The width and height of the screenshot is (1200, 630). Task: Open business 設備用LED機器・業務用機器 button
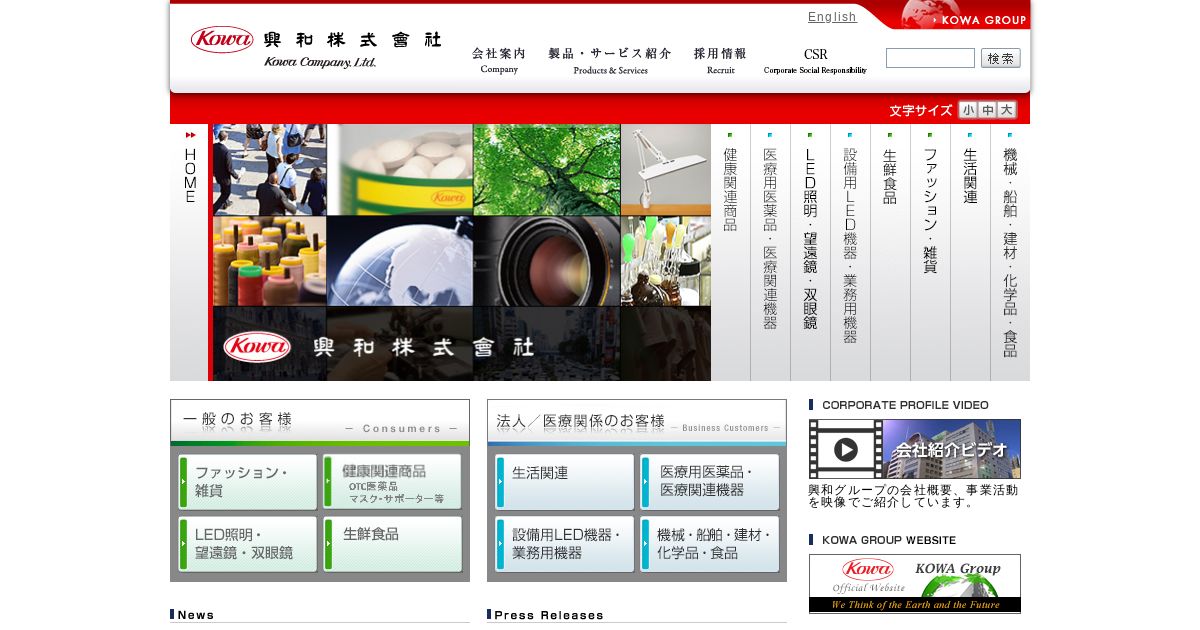tap(565, 544)
